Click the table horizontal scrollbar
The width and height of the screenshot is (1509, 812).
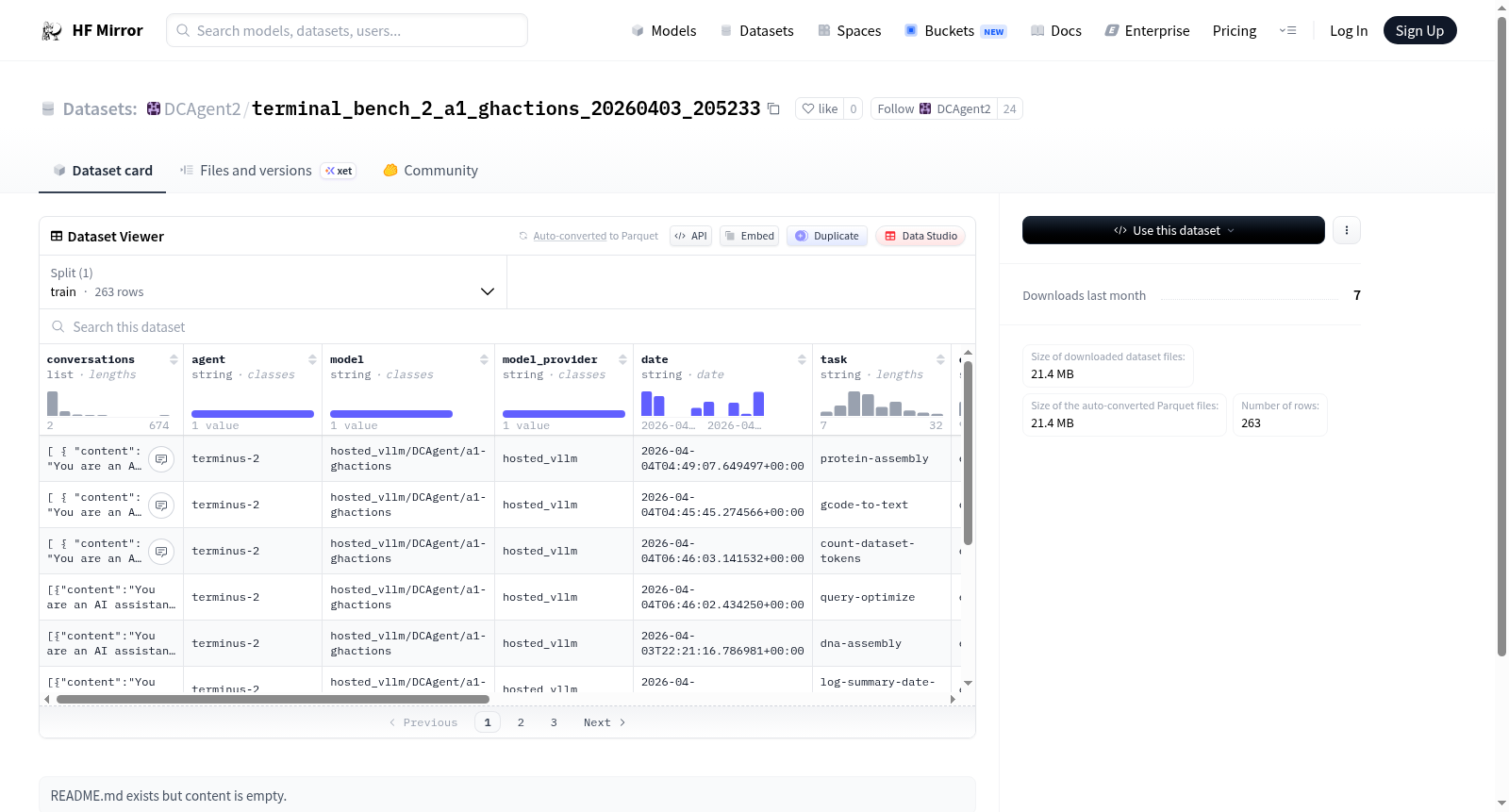(x=273, y=700)
